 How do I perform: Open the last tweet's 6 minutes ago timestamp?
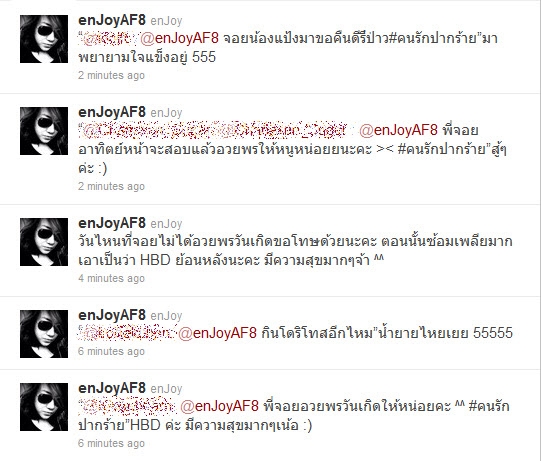click(111, 443)
